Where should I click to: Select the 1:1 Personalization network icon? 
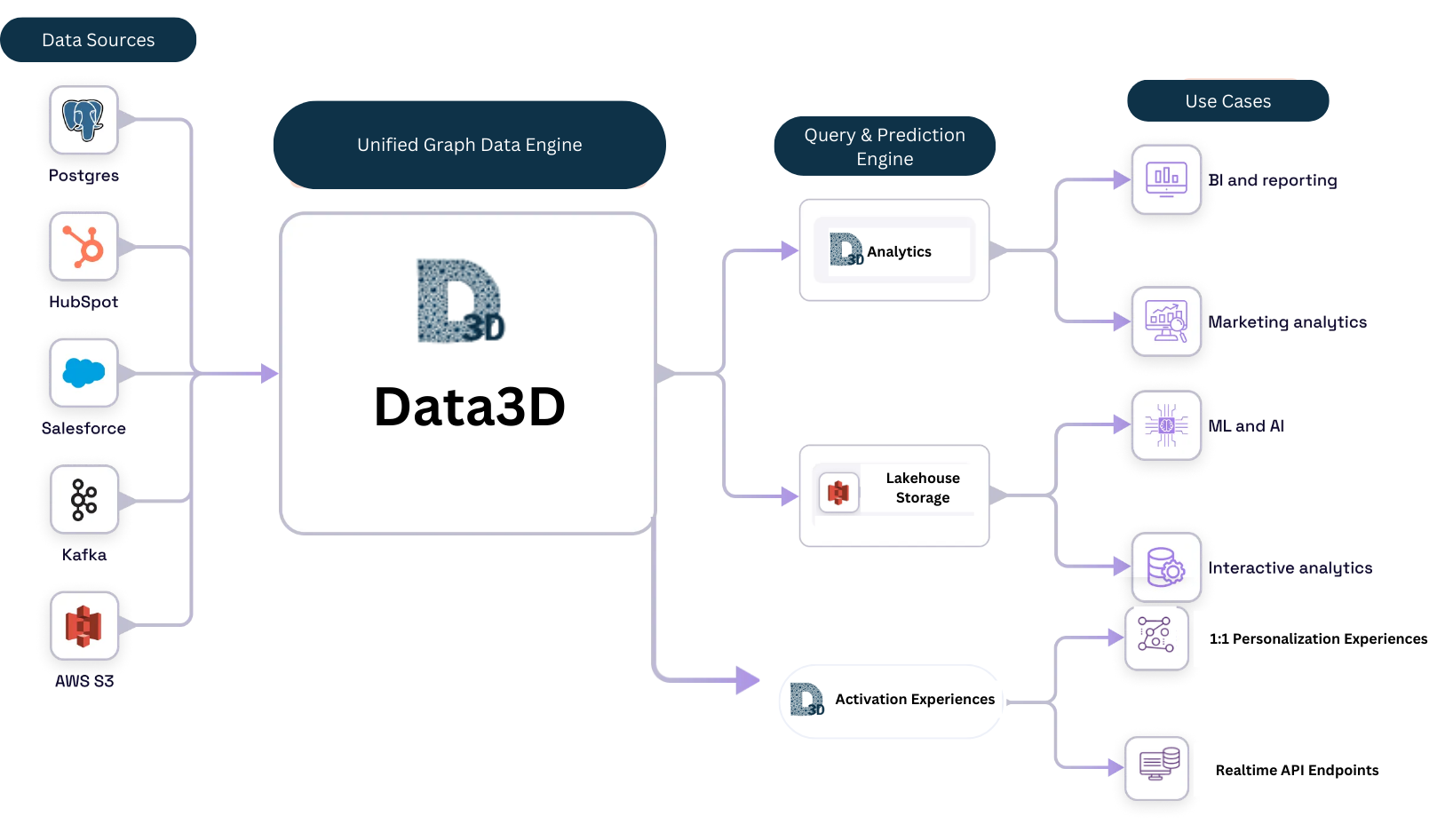[1155, 638]
